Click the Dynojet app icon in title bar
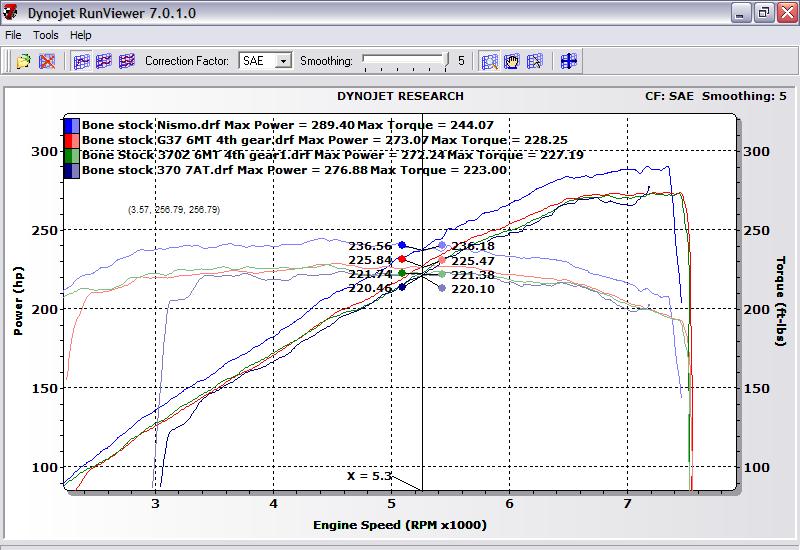 pyautogui.click(x=11, y=12)
